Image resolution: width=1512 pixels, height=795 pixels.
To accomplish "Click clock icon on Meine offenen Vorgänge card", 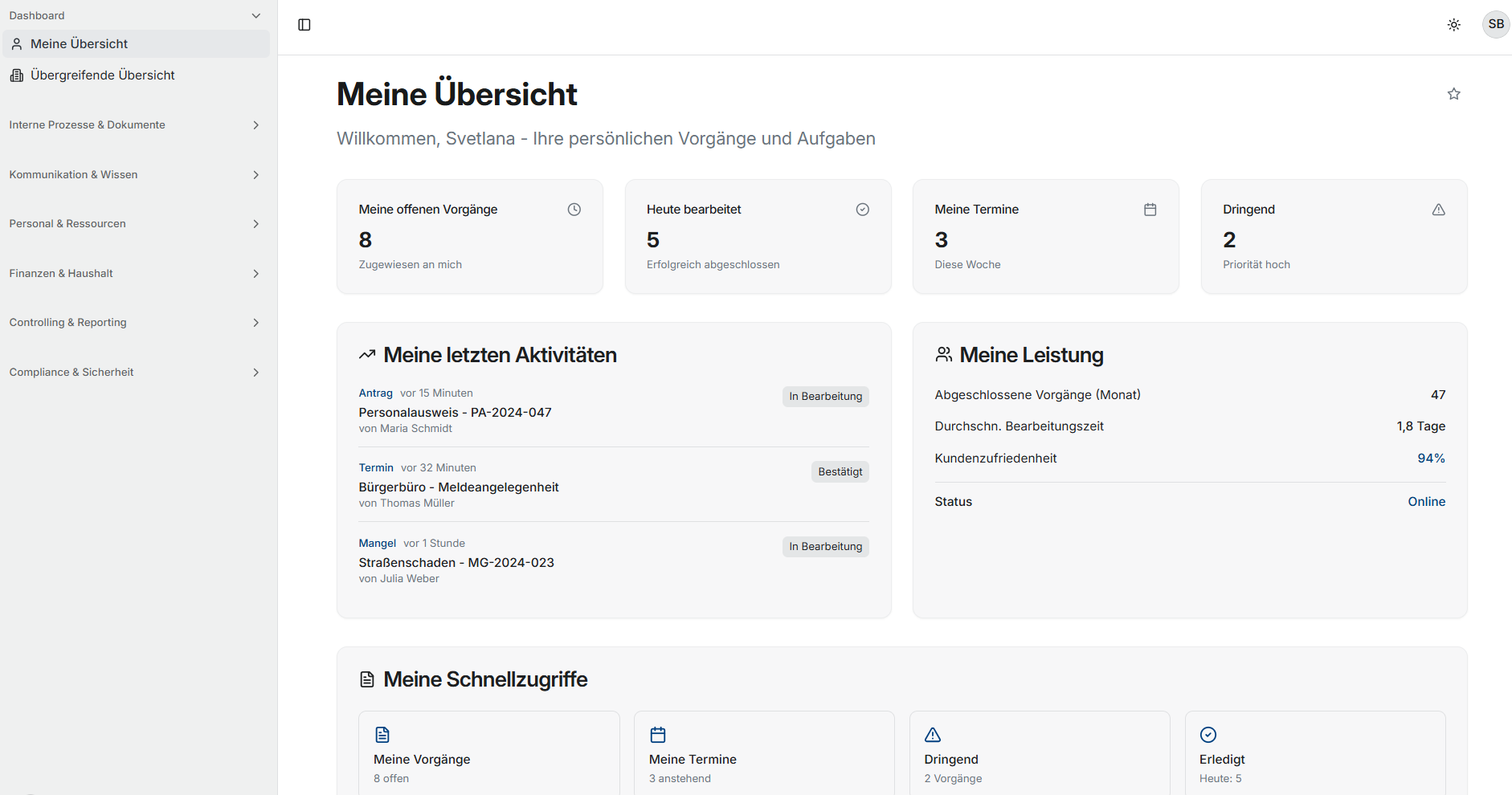I will 574,210.
